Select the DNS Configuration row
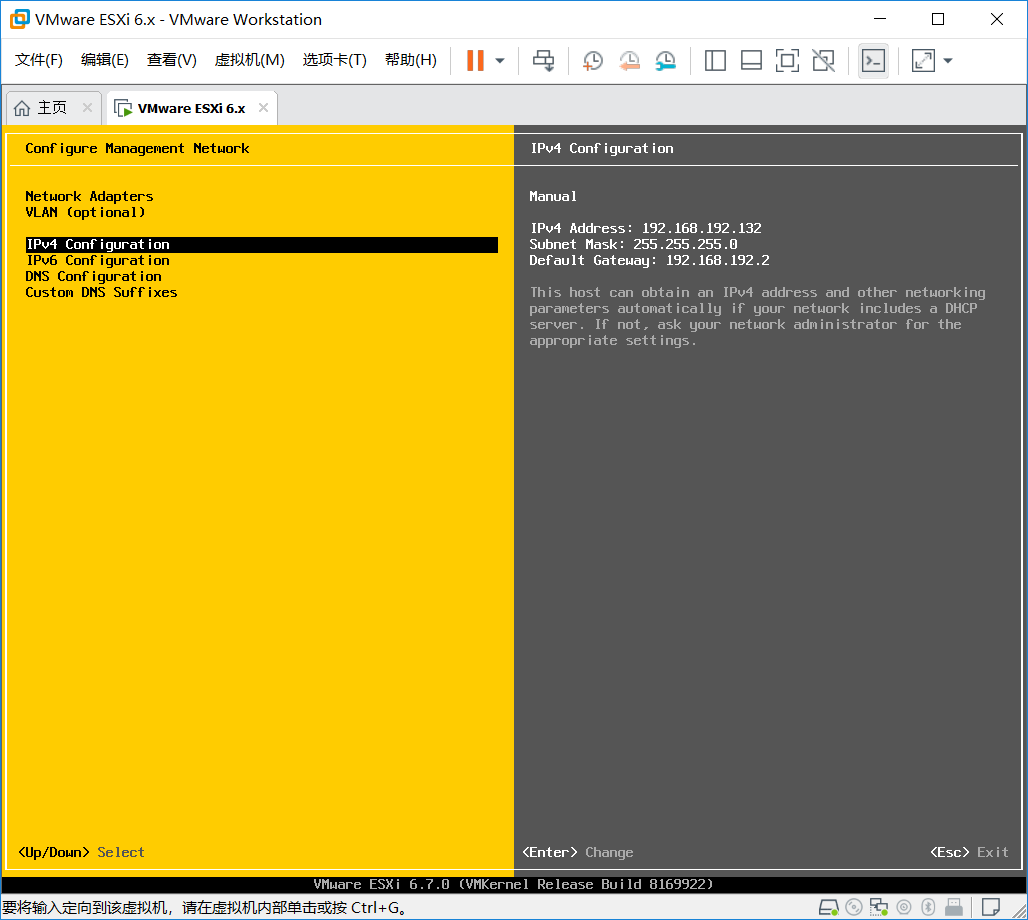This screenshot has height=920, width=1028. tap(93, 276)
